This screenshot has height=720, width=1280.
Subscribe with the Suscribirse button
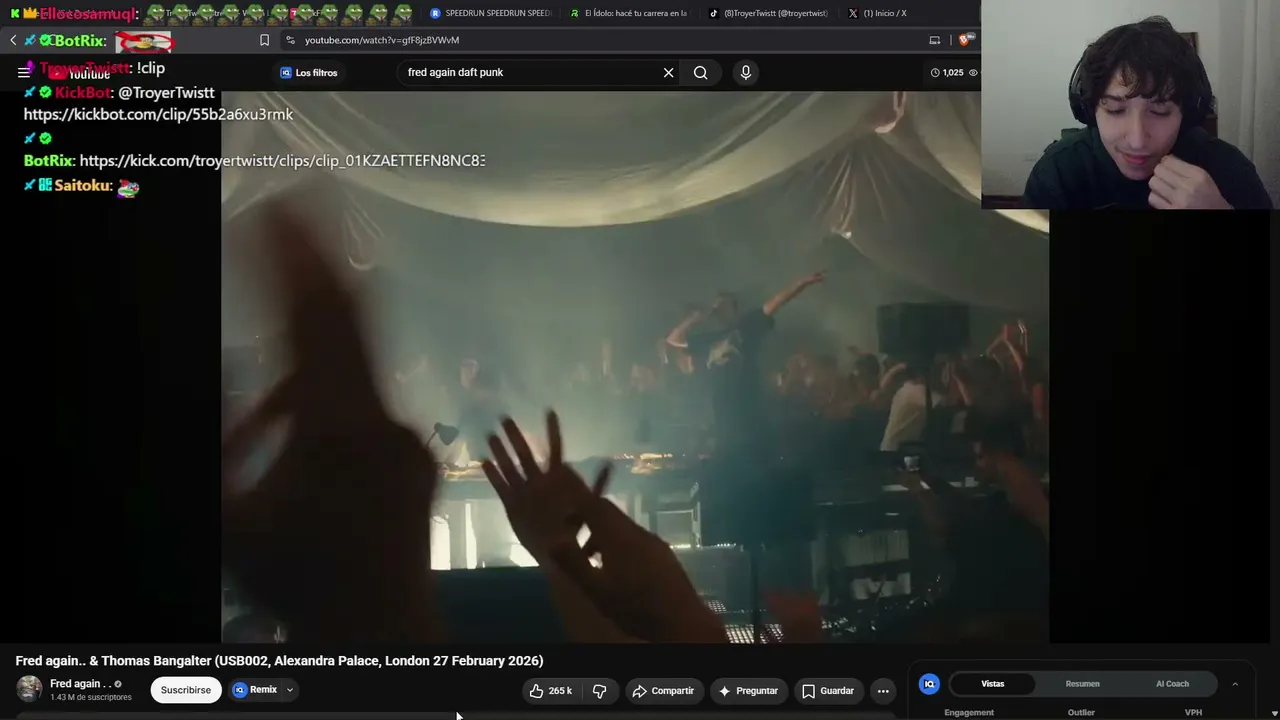point(186,690)
